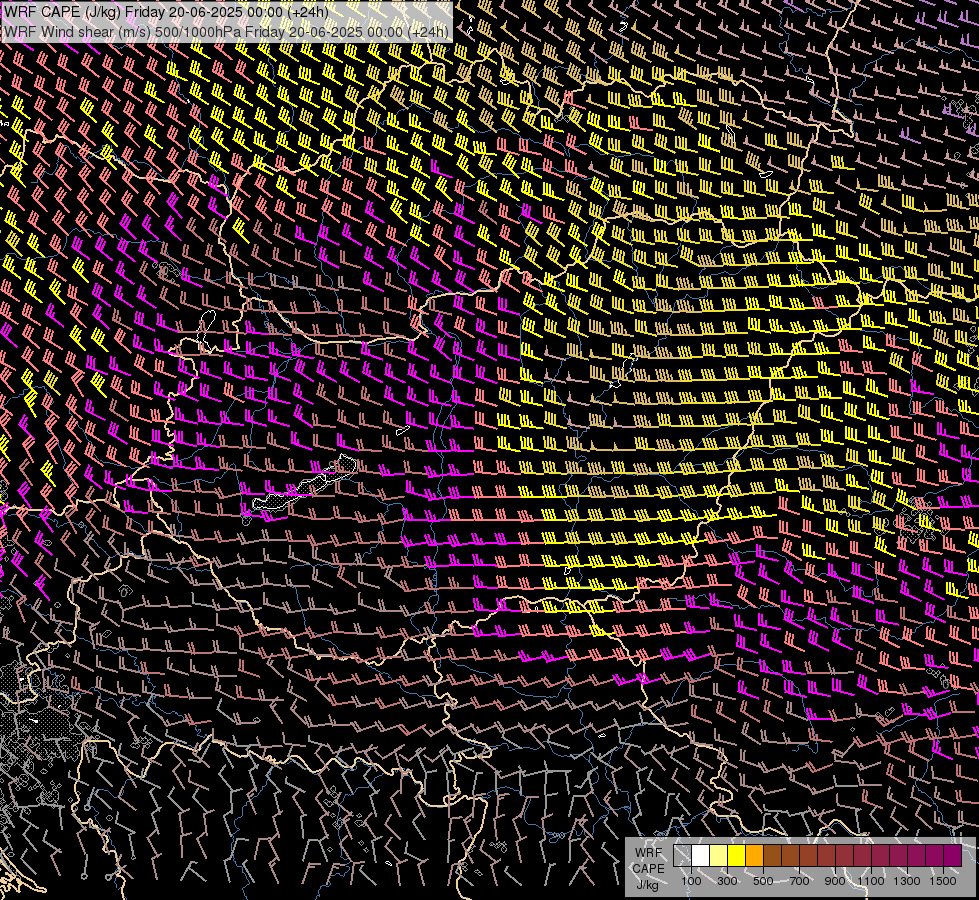Screen dimensions: 979x900
Task: Click the 900 legend value label
Action: [835, 881]
